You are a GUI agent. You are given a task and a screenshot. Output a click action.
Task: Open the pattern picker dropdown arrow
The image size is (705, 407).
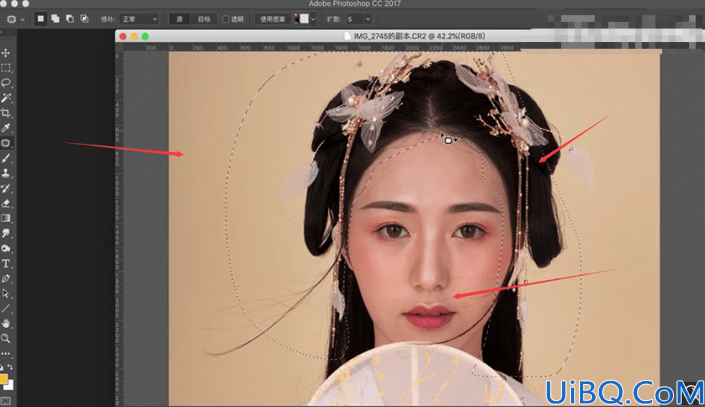point(313,19)
